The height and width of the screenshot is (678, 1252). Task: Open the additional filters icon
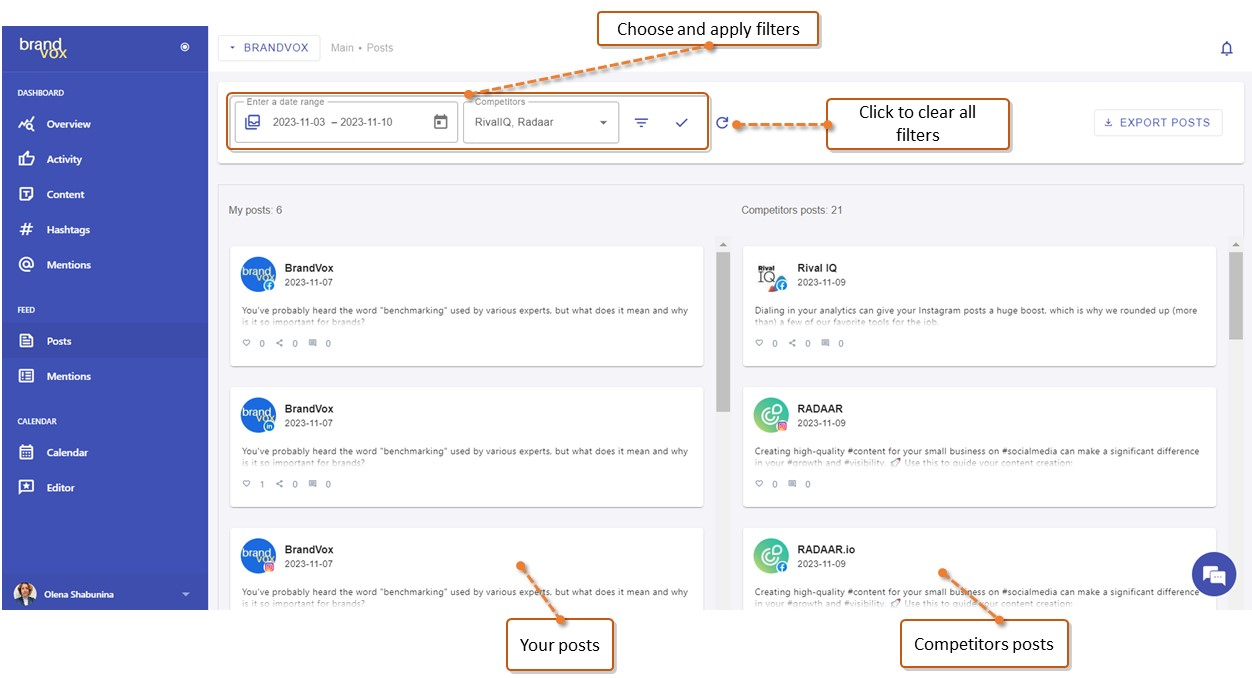pos(641,122)
